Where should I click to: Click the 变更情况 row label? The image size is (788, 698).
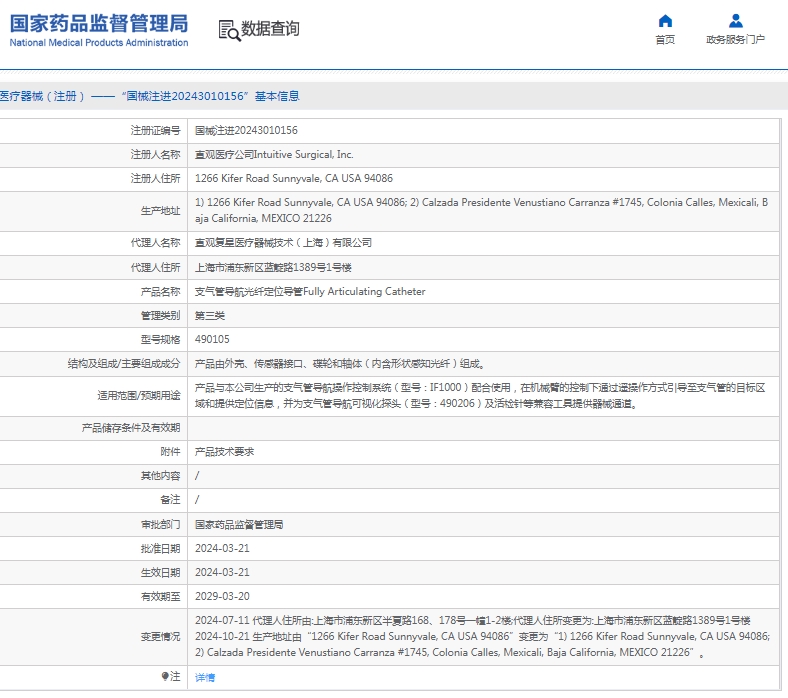coord(160,637)
